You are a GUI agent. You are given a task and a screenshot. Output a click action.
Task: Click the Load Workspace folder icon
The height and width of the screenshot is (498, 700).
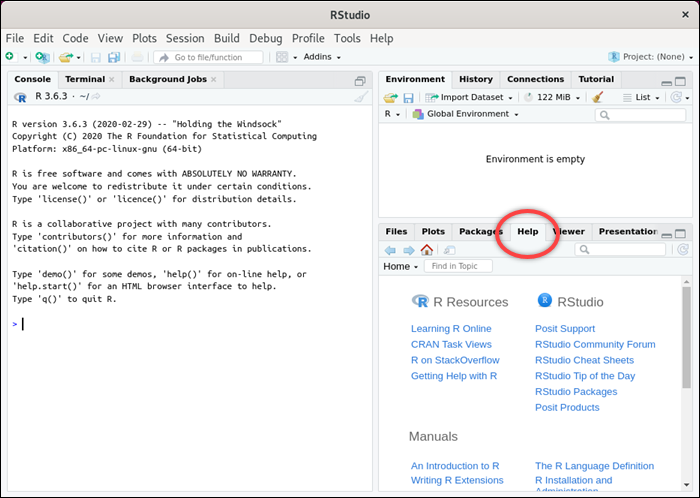[391, 97]
